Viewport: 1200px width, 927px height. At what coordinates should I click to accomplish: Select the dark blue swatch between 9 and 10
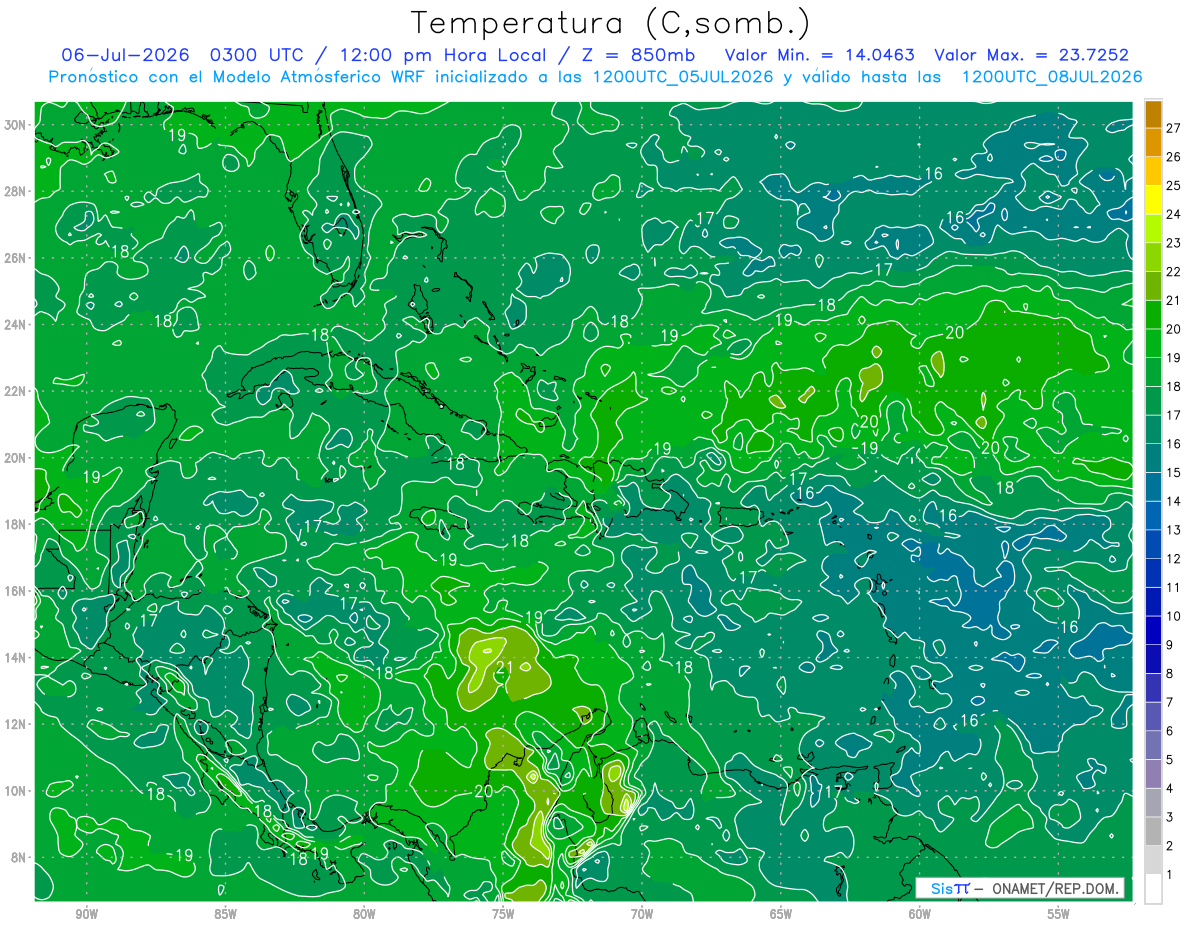1153,631
